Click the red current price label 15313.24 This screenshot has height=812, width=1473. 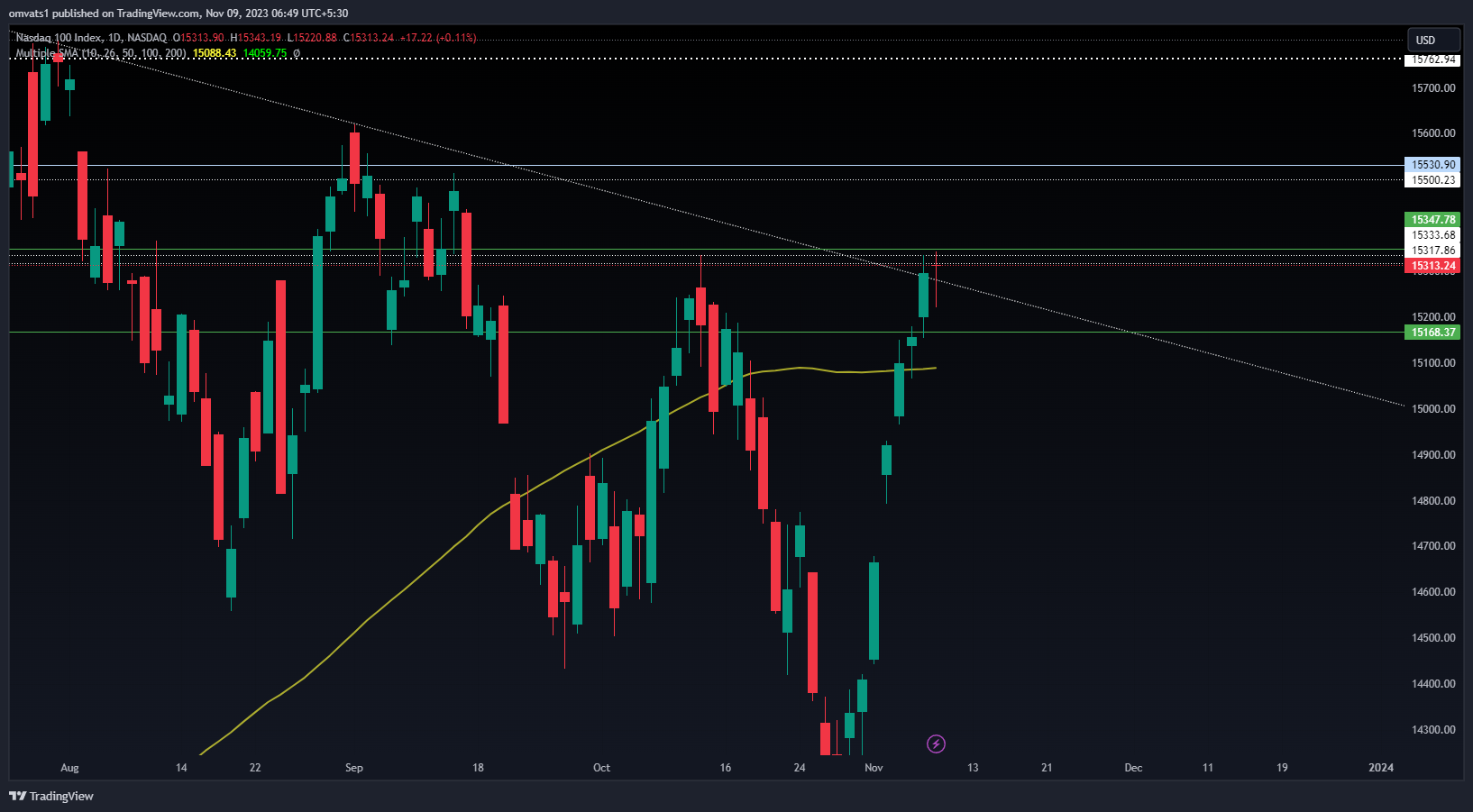(1432, 266)
